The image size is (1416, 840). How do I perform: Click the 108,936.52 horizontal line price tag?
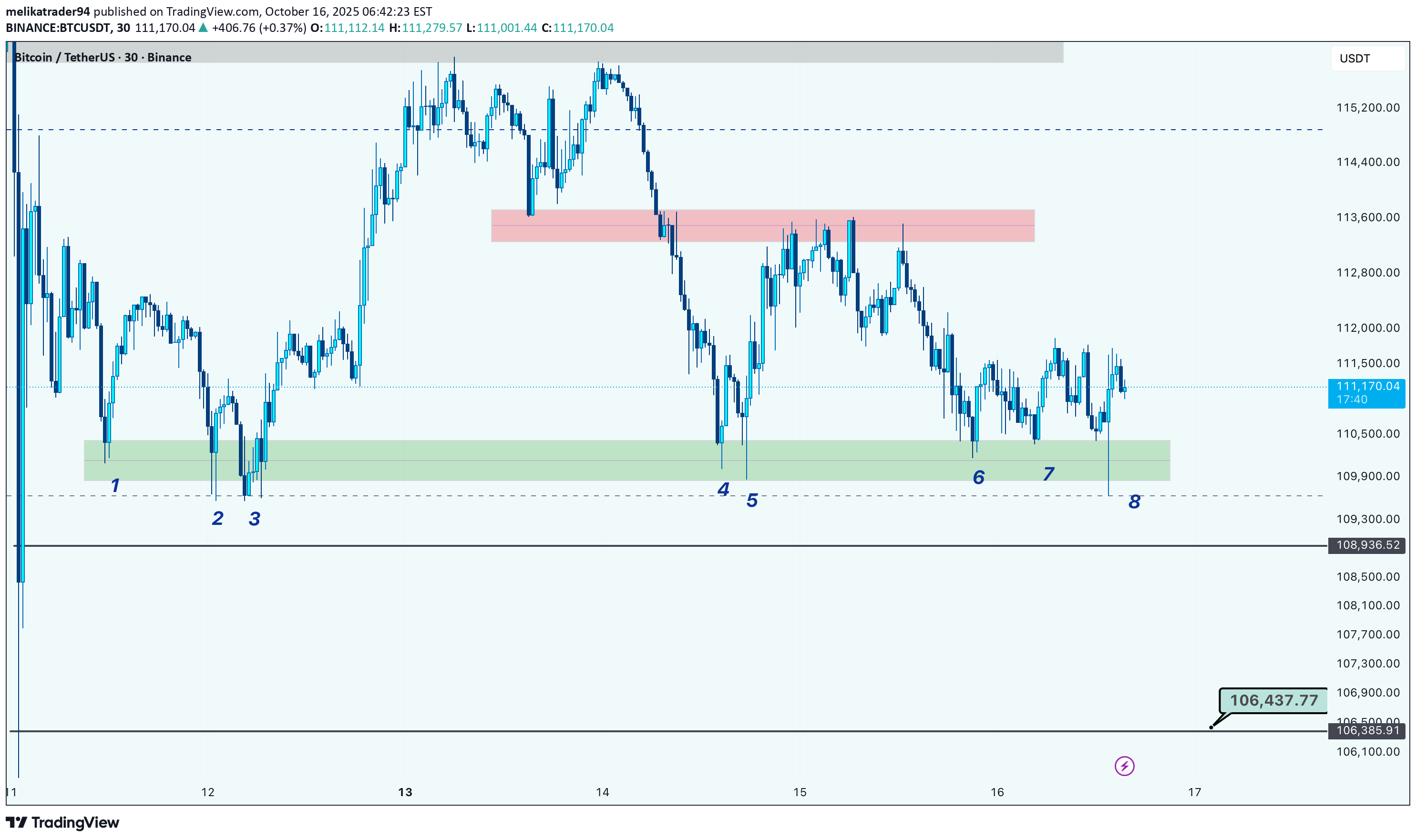tap(1367, 545)
